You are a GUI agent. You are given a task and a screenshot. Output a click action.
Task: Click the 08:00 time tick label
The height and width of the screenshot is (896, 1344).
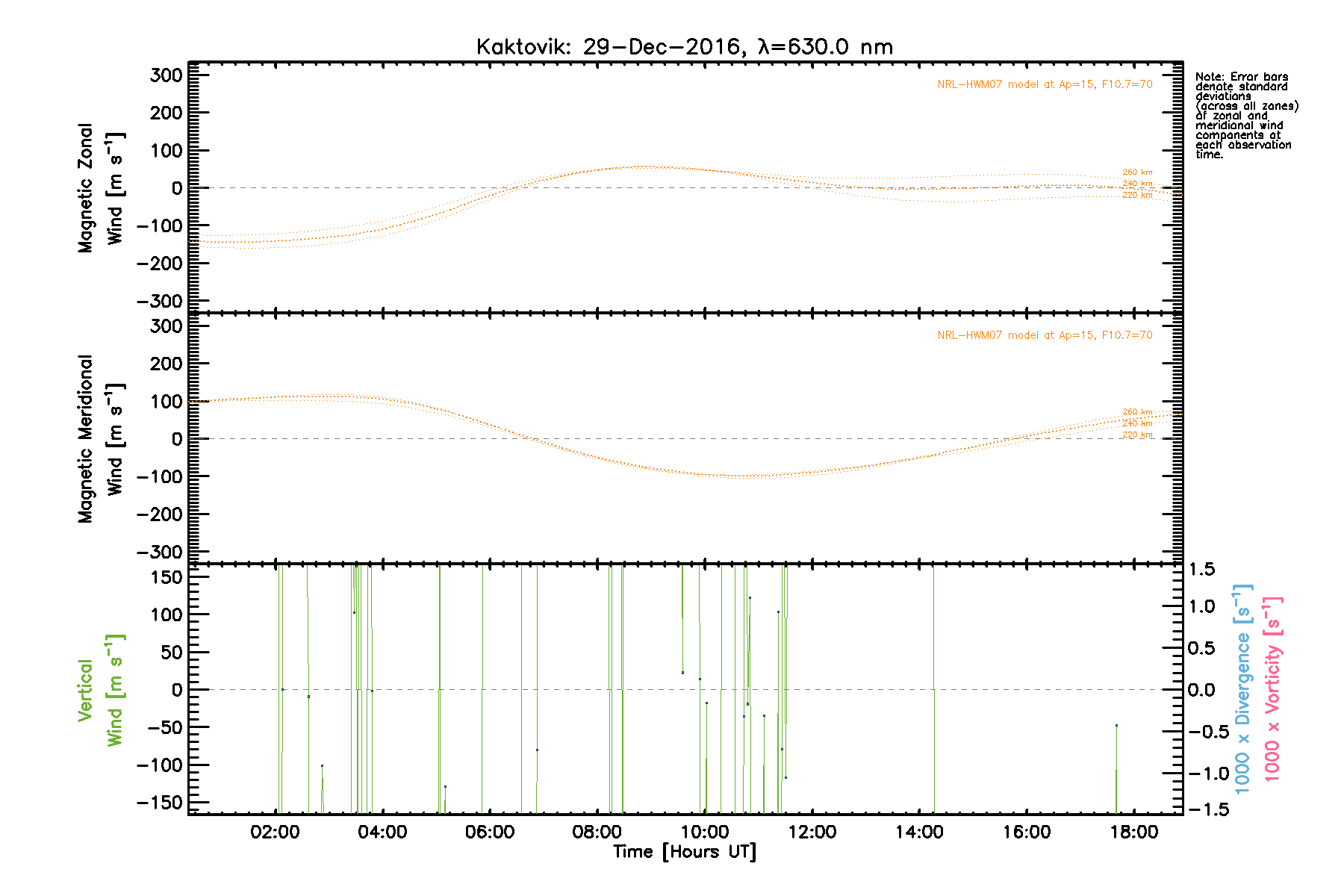[x=597, y=833]
